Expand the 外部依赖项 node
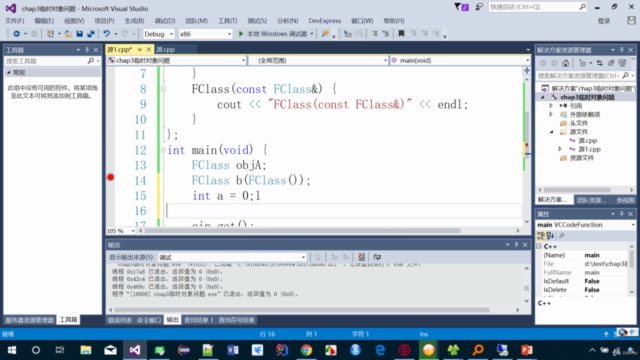This screenshot has width=640, height=360. [x=551, y=114]
